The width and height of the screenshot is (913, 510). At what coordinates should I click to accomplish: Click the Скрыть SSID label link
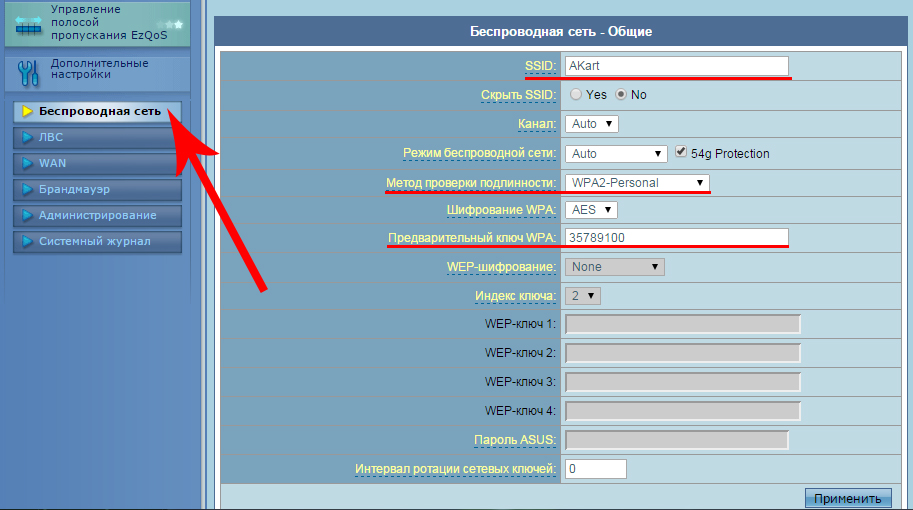coord(518,95)
